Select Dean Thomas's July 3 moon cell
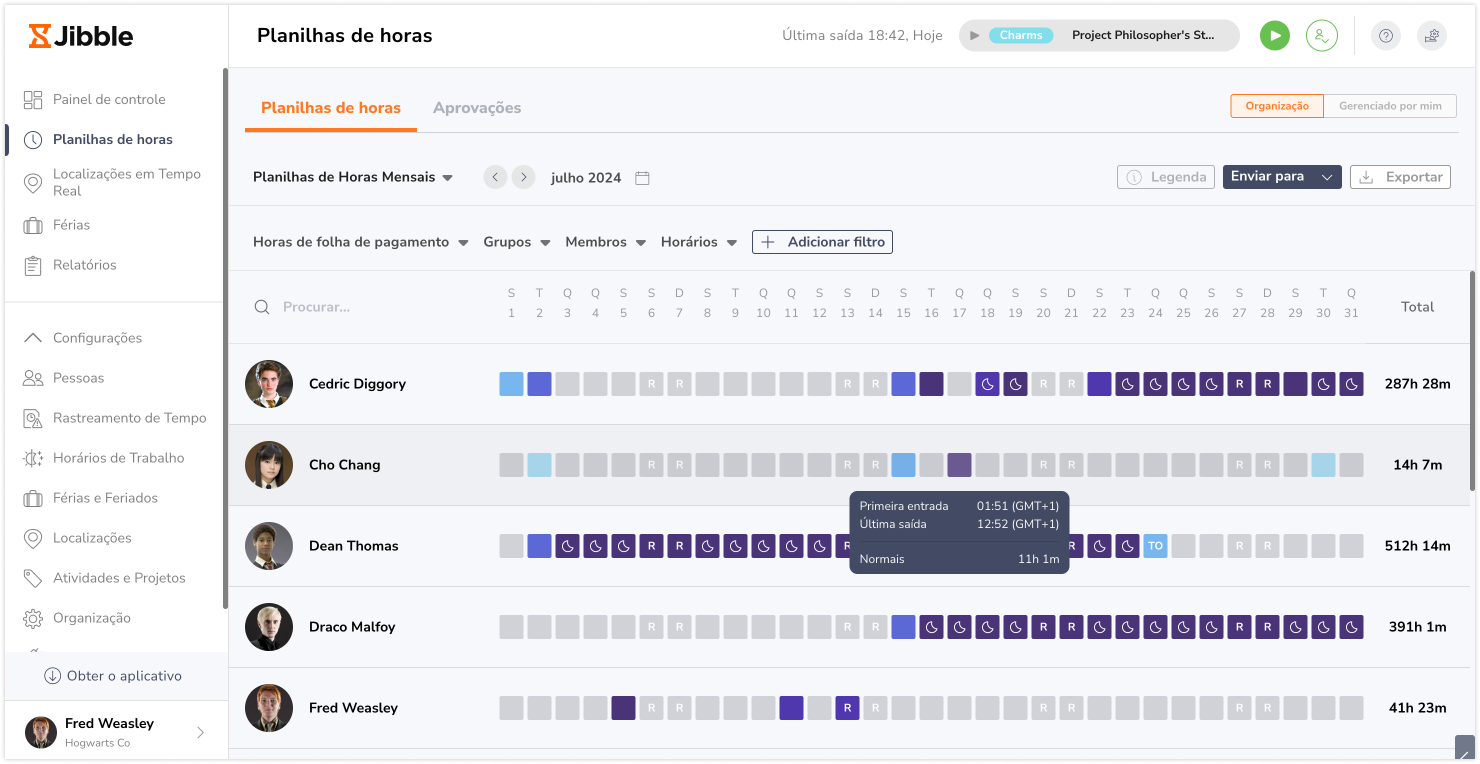The width and height of the screenshot is (1480, 764). 567,546
